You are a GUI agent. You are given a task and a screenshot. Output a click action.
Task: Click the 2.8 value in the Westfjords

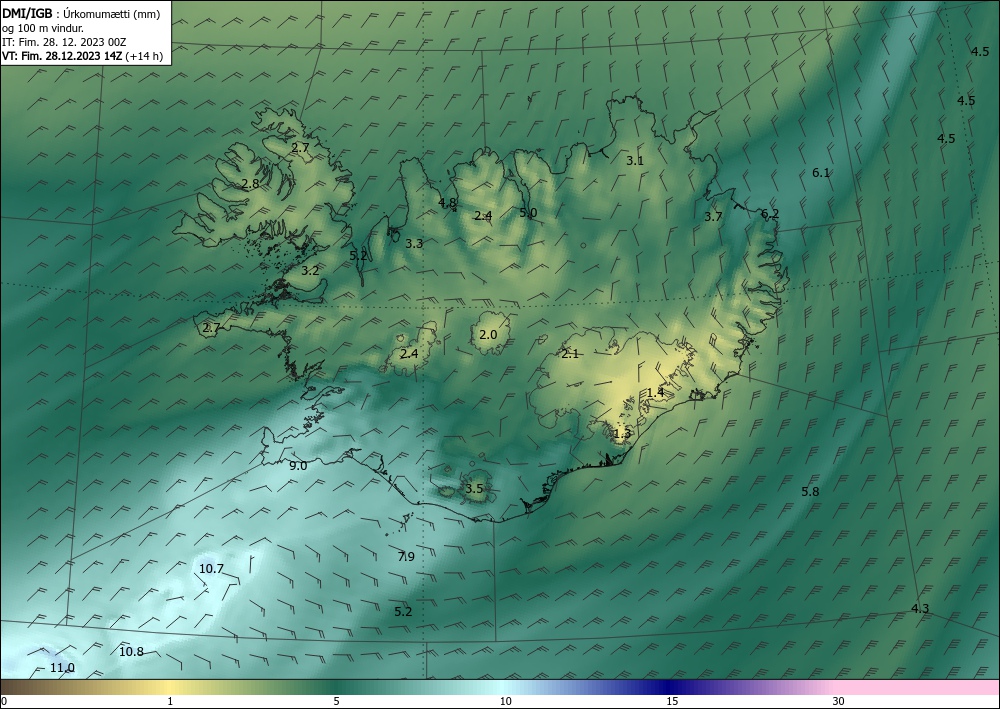[x=251, y=184]
